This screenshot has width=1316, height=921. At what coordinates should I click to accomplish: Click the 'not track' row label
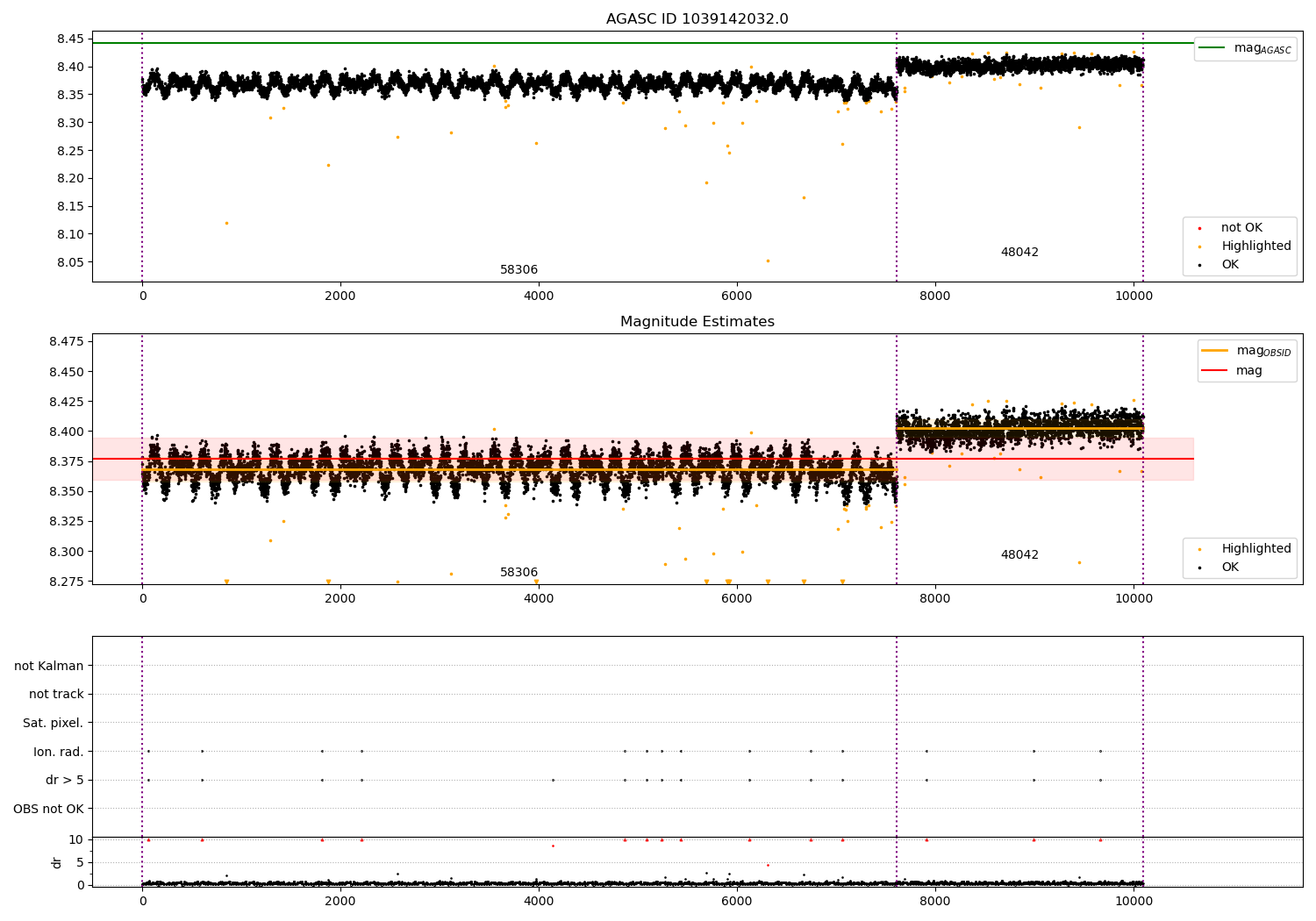click(x=56, y=695)
